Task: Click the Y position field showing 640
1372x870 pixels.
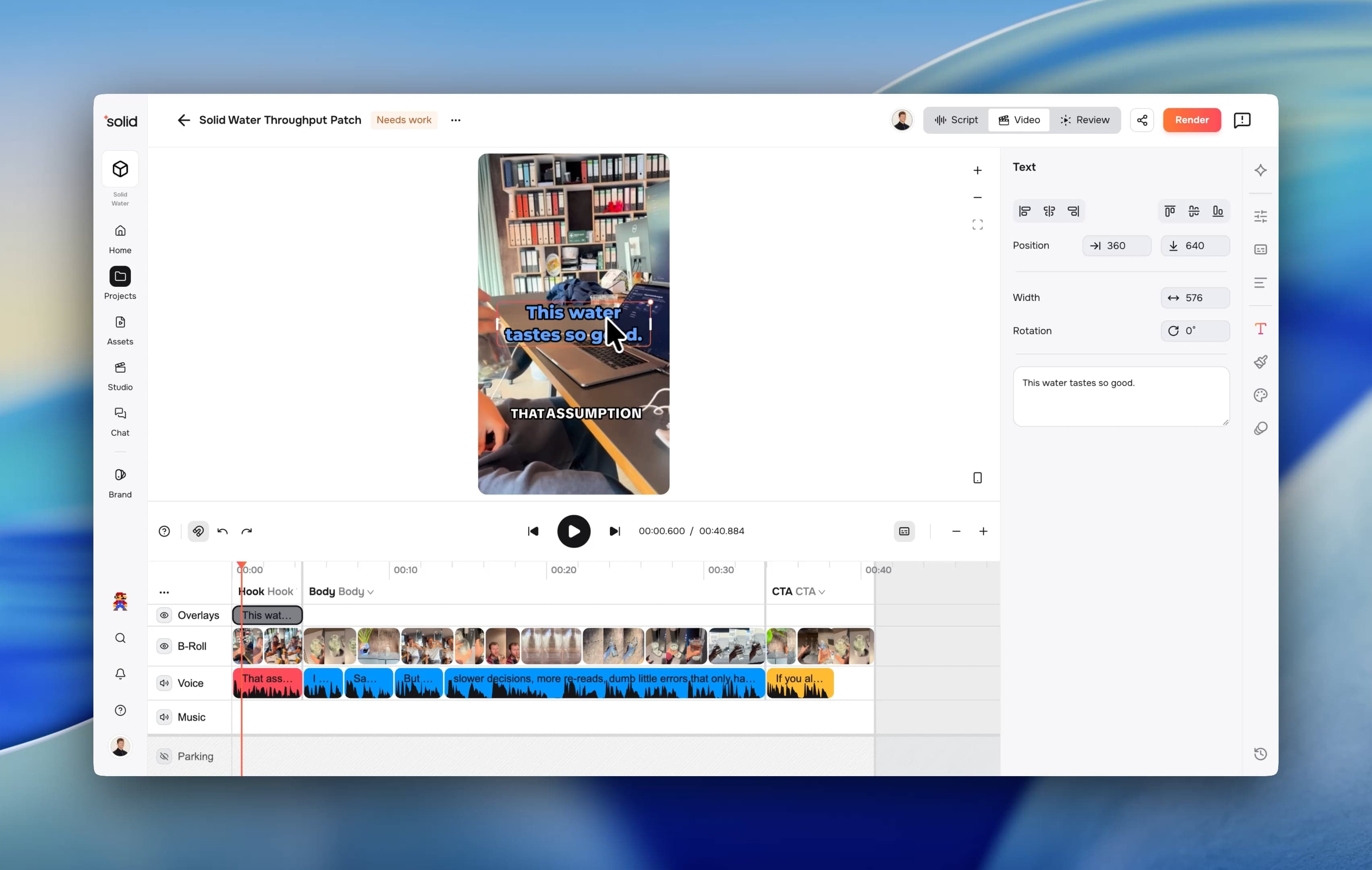Action: 1195,246
